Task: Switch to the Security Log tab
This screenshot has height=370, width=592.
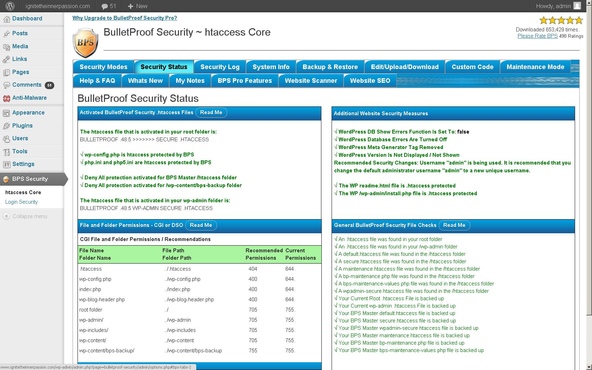Action: [x=220, y=67]
